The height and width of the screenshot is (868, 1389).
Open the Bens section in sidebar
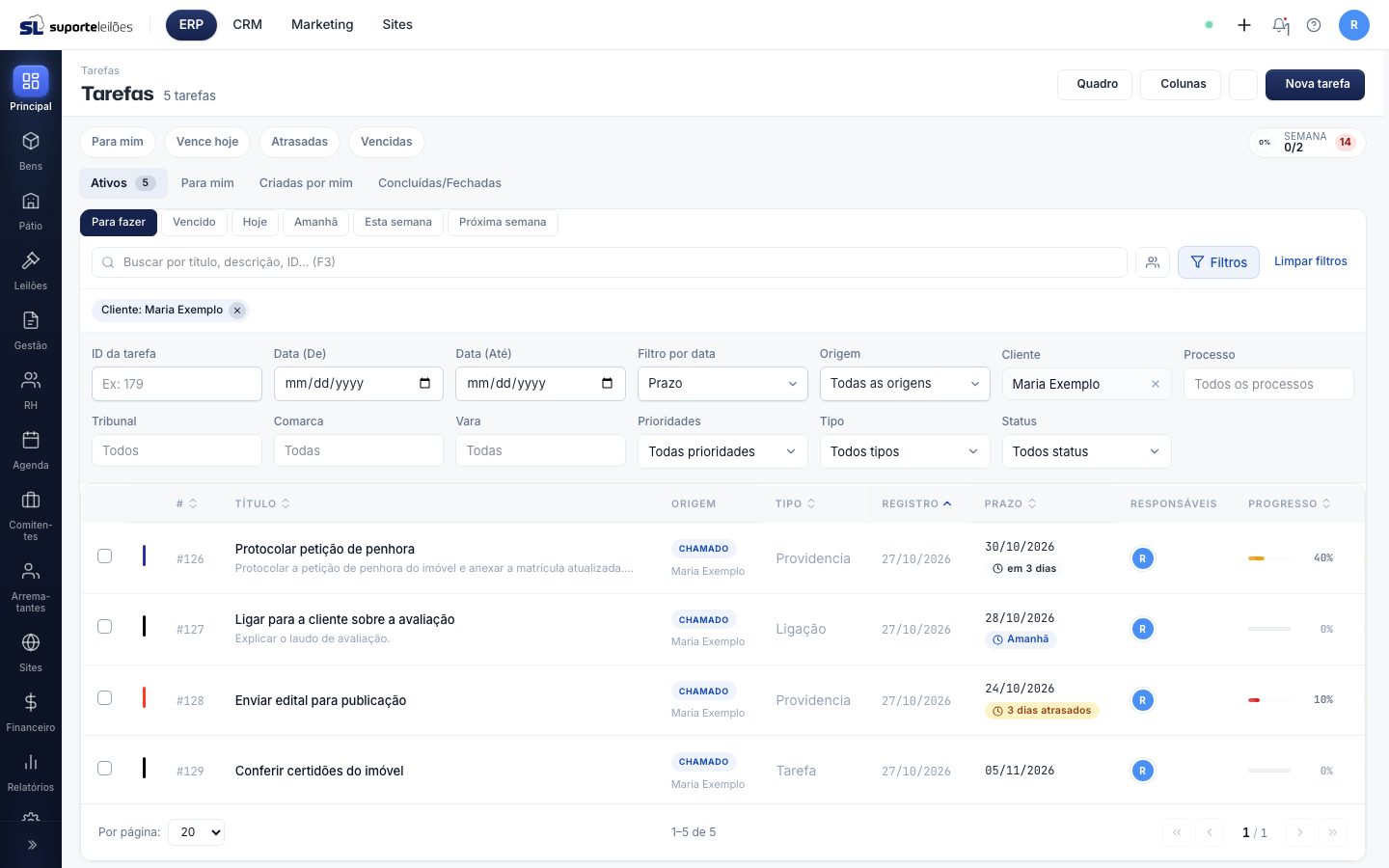pyautogui.click(x=31, y=150)
